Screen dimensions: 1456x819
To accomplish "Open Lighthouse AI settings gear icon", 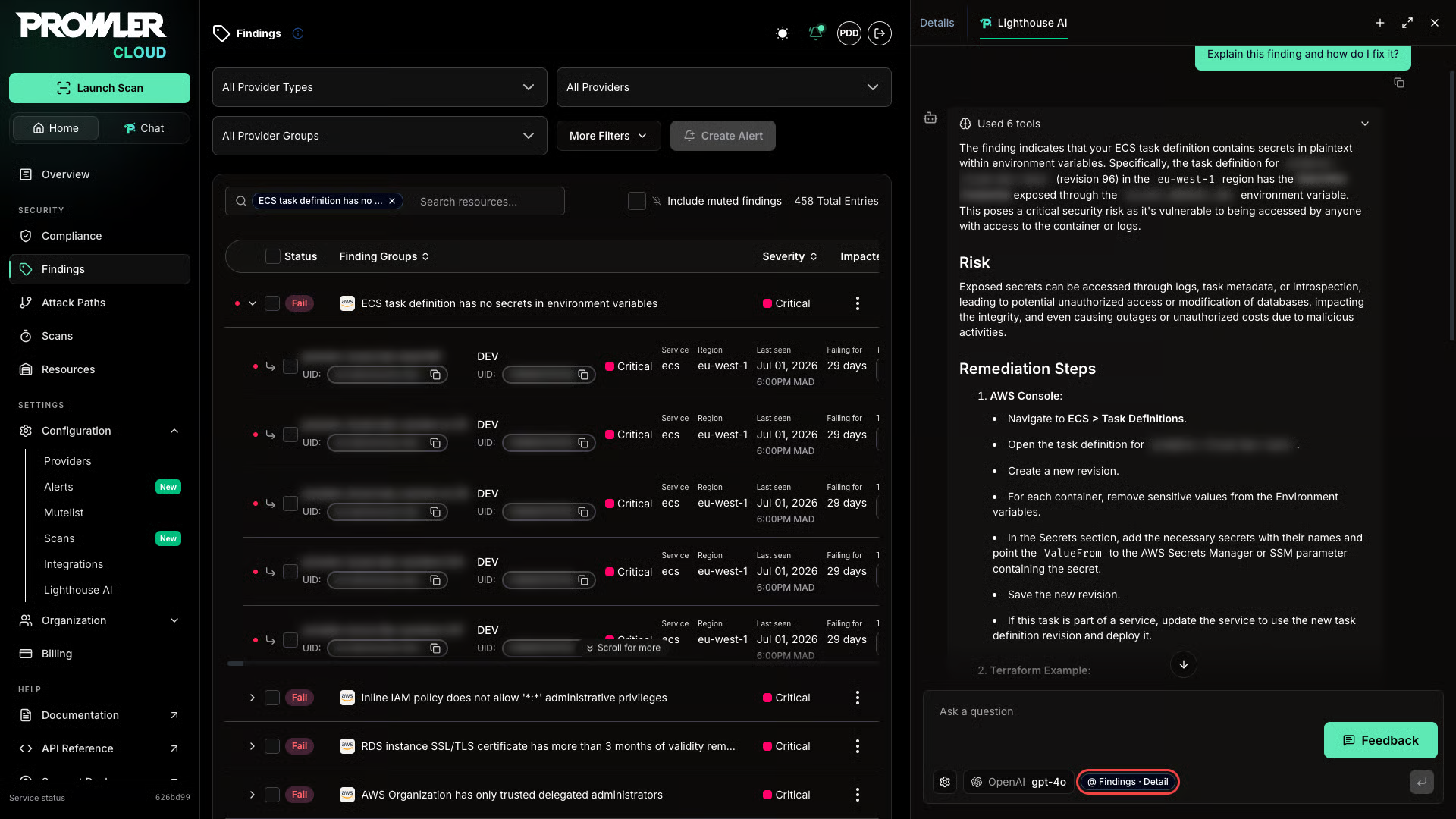I will coord(945,782).
